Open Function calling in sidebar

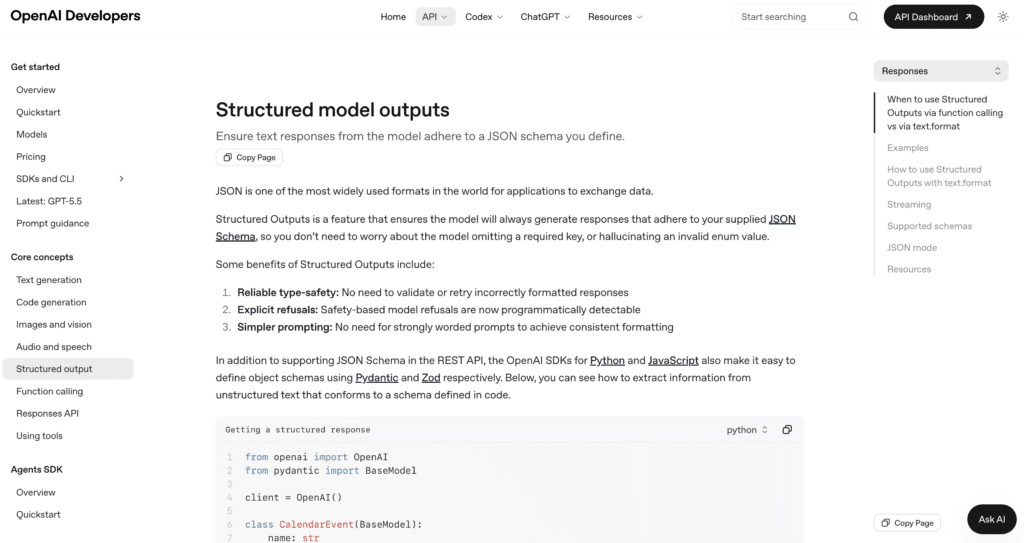(50, 391)
